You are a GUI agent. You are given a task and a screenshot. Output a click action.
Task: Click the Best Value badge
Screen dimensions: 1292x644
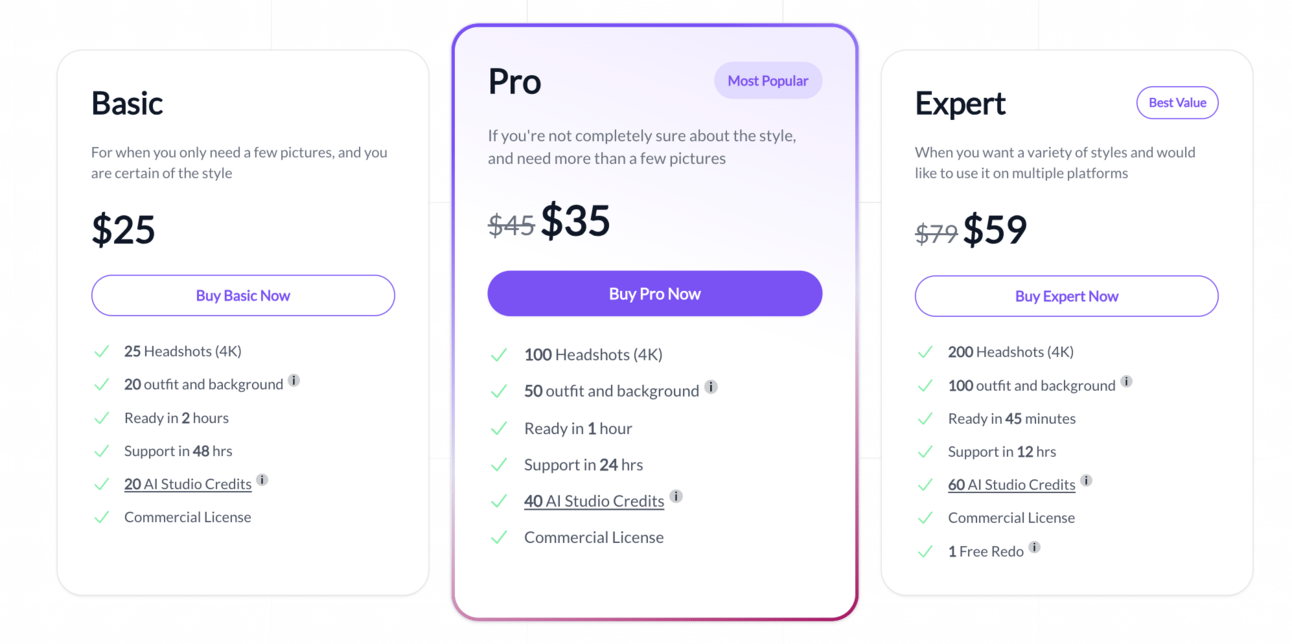(x=1177, y=103)
